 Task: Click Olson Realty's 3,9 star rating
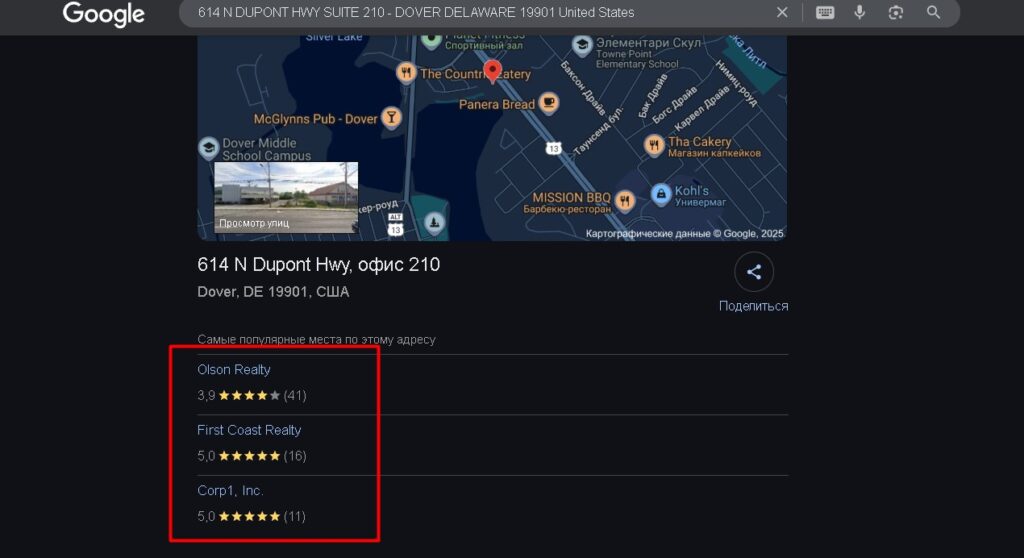click(250, 395)
